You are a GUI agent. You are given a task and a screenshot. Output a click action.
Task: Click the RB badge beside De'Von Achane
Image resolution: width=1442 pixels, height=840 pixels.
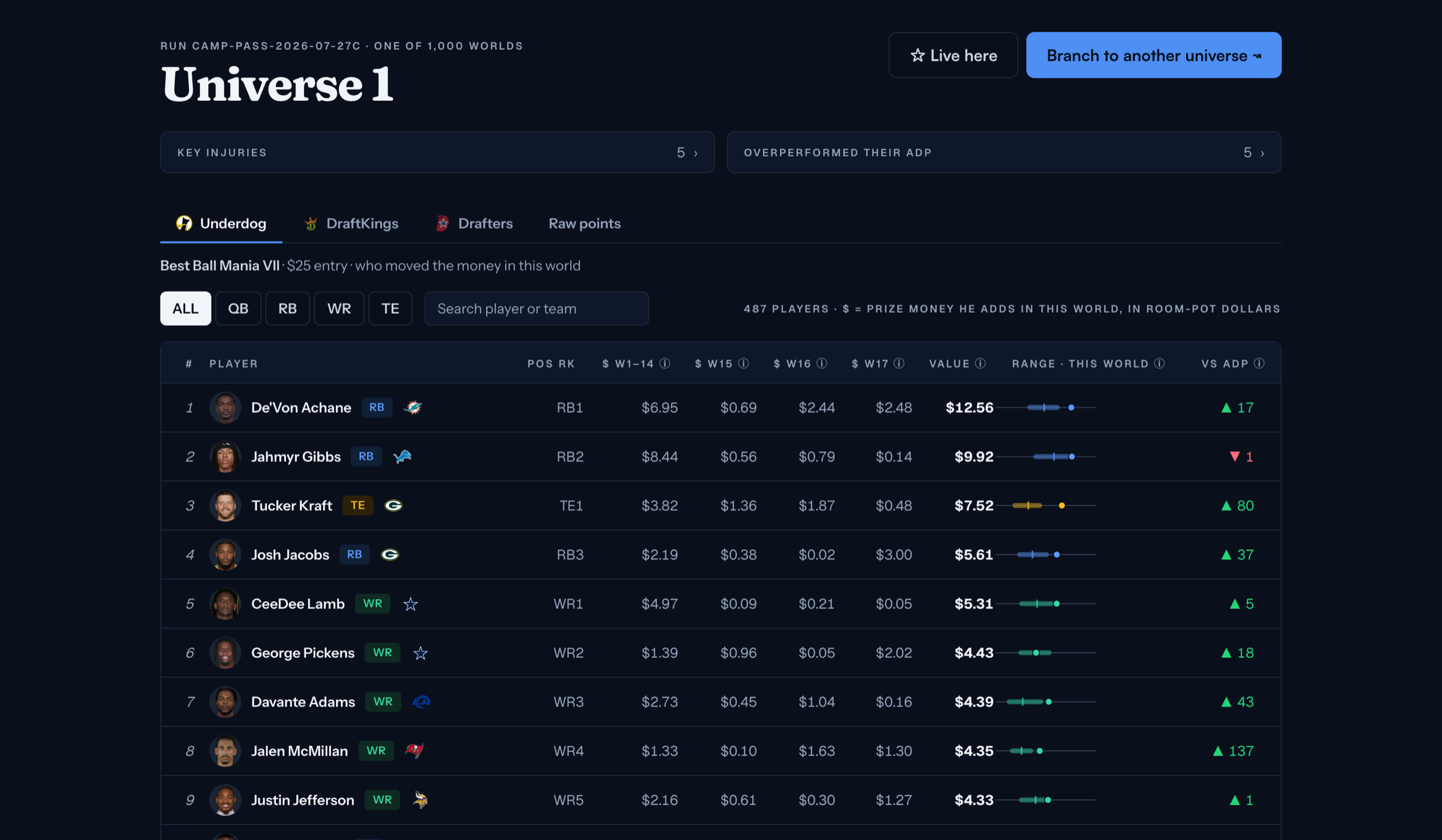[377, 407]
